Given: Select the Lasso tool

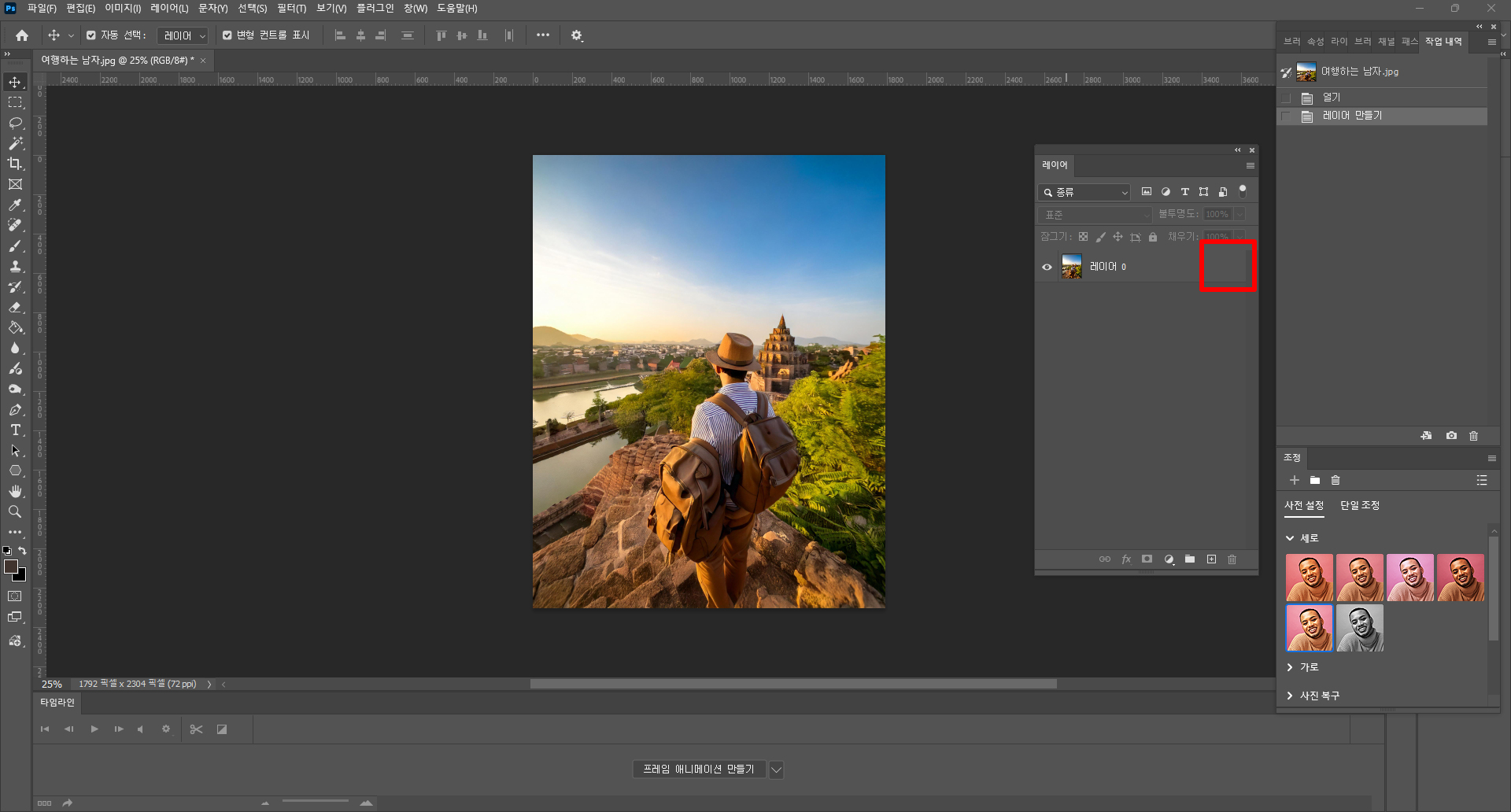Looking at the screenshot, I should [15, 124].
